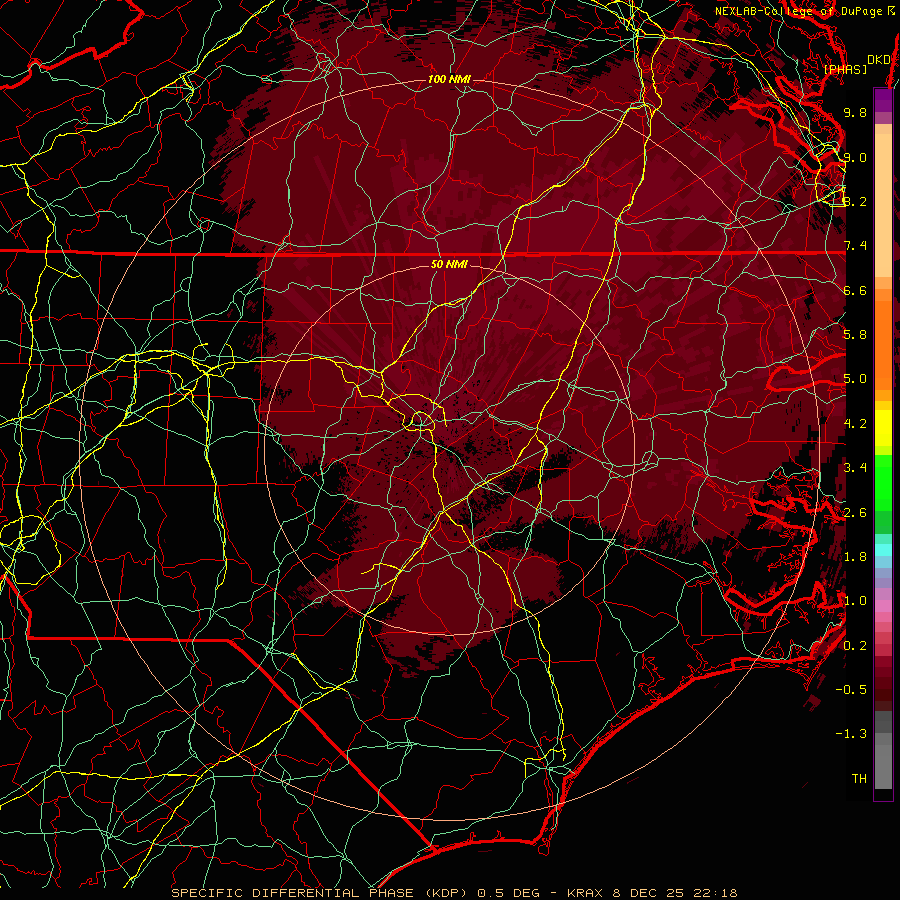The width and height of the screenshot is (900, 900).
Task: Pick the peach segment beside 8.2
Action: pos(883,205)
